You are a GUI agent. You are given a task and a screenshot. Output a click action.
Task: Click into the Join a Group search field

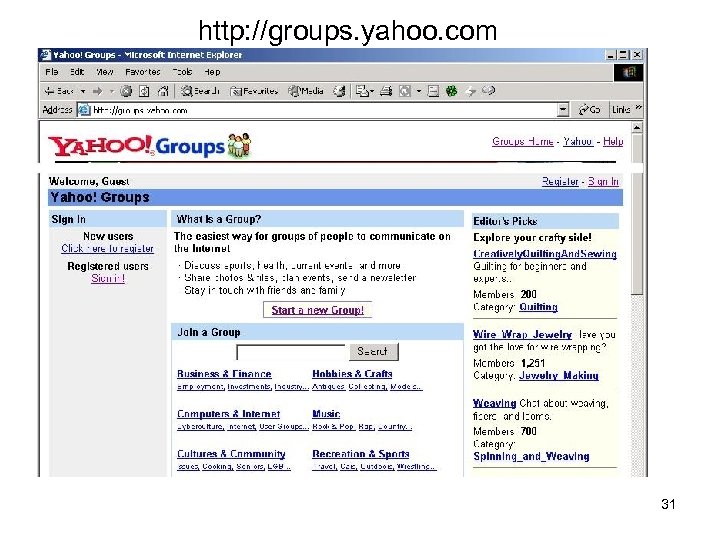[291, 352]
